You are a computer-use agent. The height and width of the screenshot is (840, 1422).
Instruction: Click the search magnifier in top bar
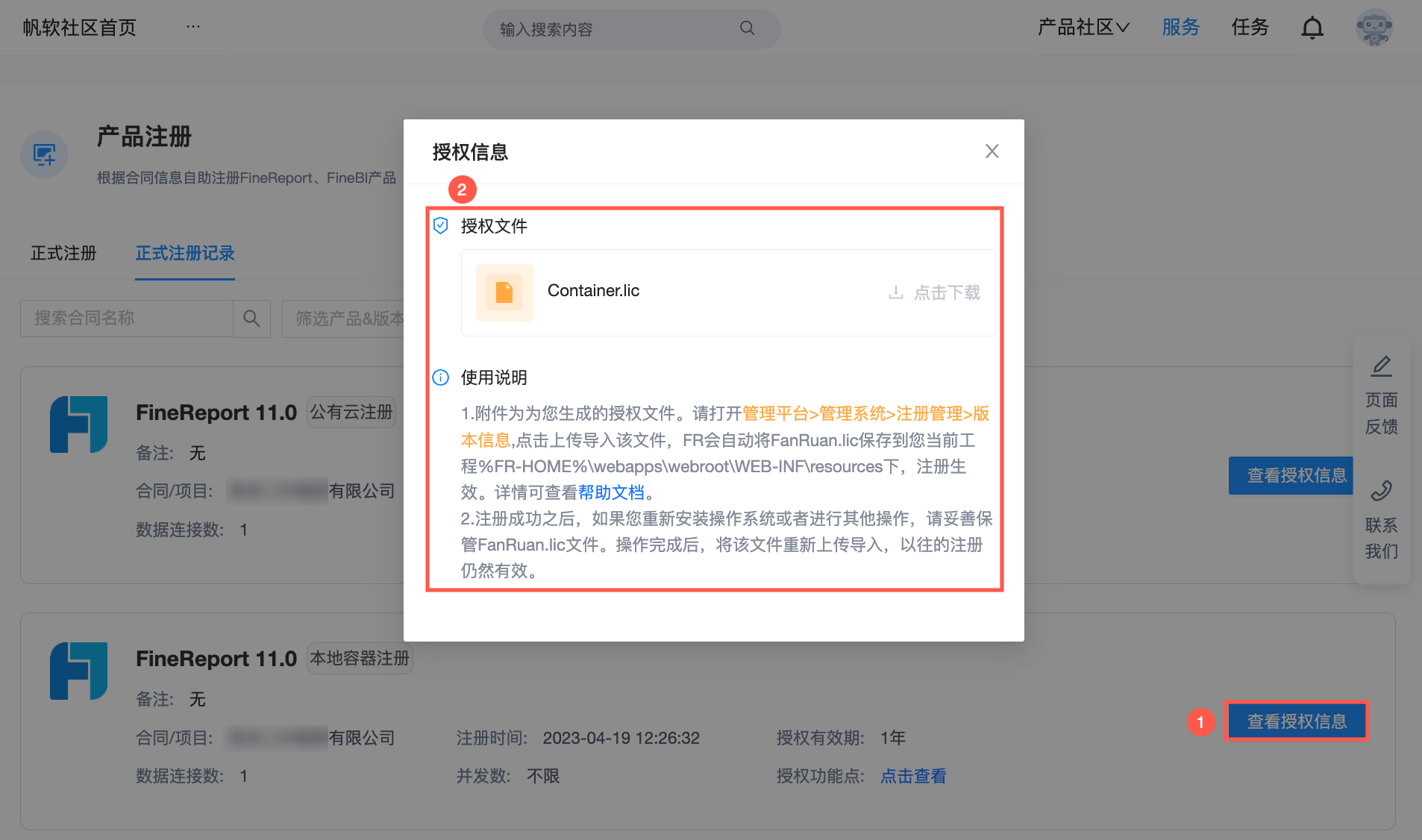coord(747,28)
